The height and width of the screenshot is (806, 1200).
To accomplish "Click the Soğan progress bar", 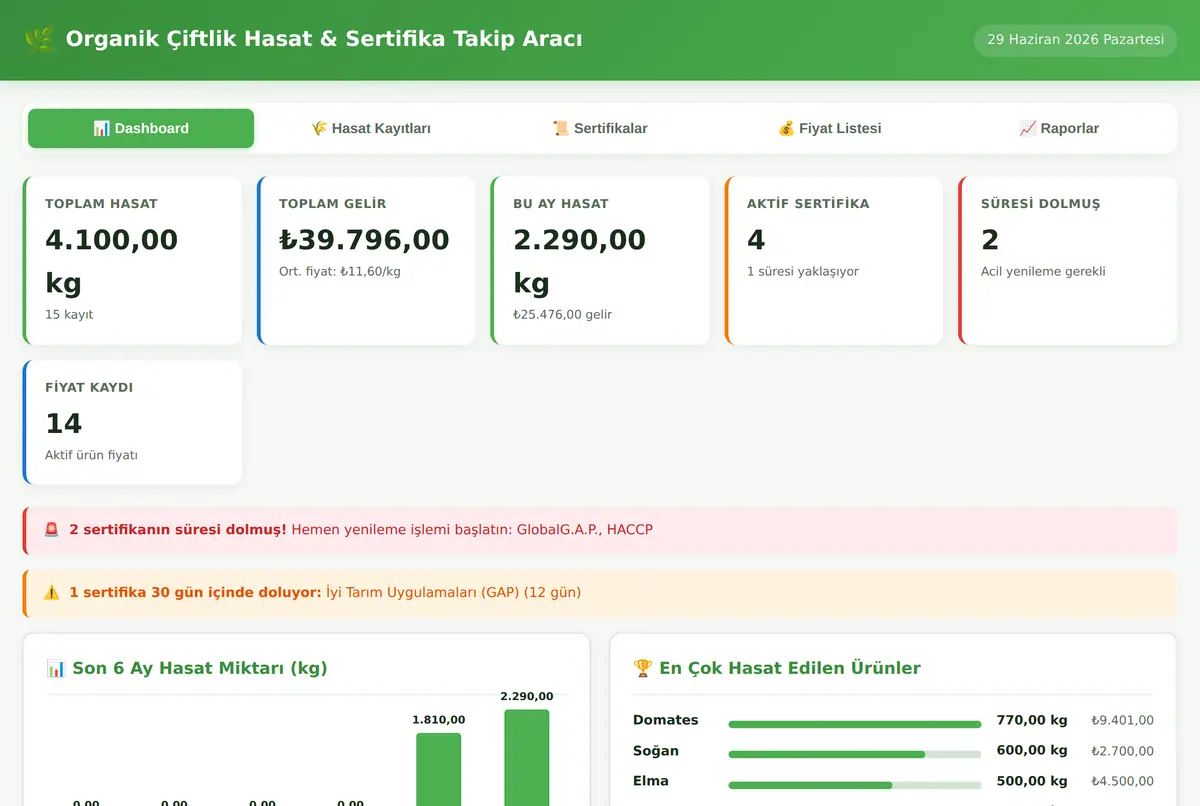I will (855, 754).
